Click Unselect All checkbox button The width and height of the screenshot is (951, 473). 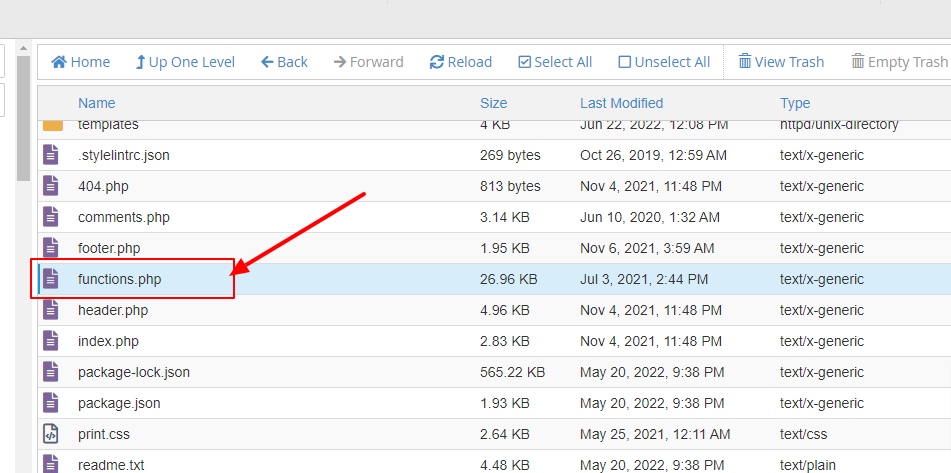click(x=664, y=62)
